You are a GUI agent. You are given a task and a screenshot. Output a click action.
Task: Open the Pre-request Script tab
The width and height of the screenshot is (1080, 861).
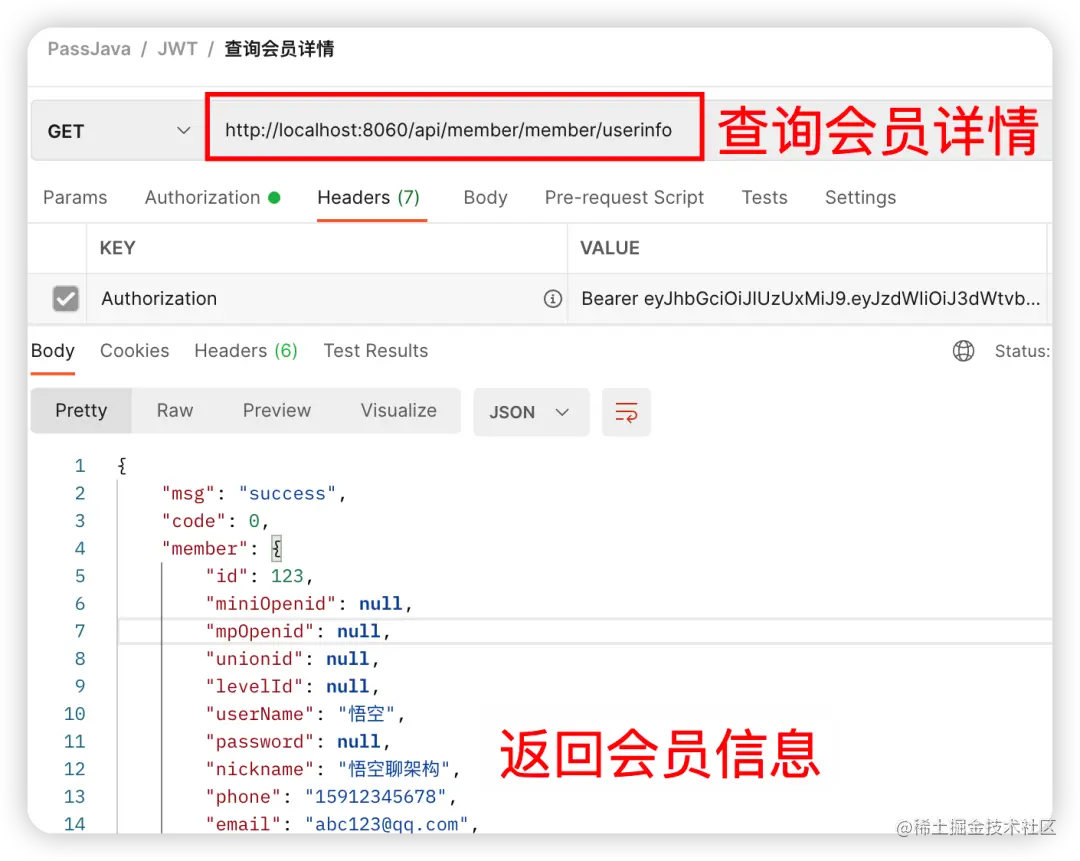tap(624, 197)
